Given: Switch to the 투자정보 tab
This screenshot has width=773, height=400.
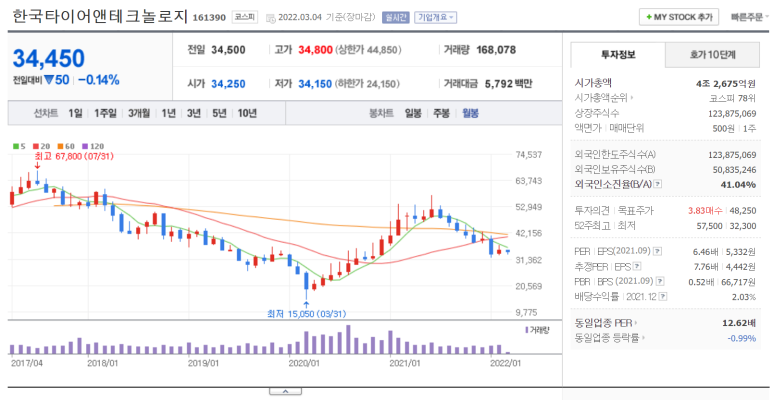Looking at the screenshot, I should (618, 55).
